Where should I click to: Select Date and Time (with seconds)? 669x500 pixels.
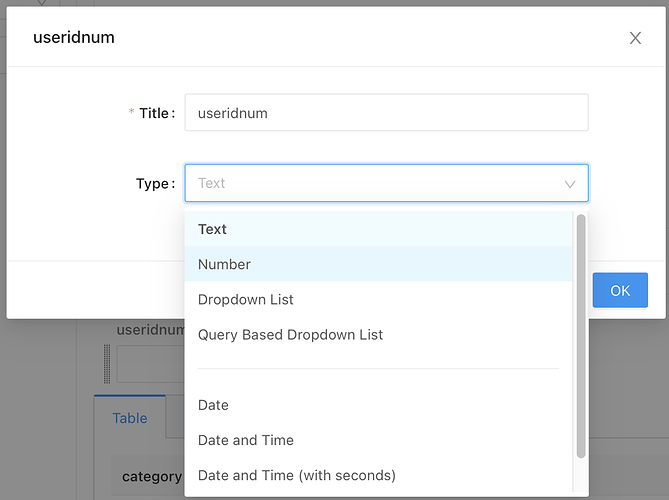[378, 475]
